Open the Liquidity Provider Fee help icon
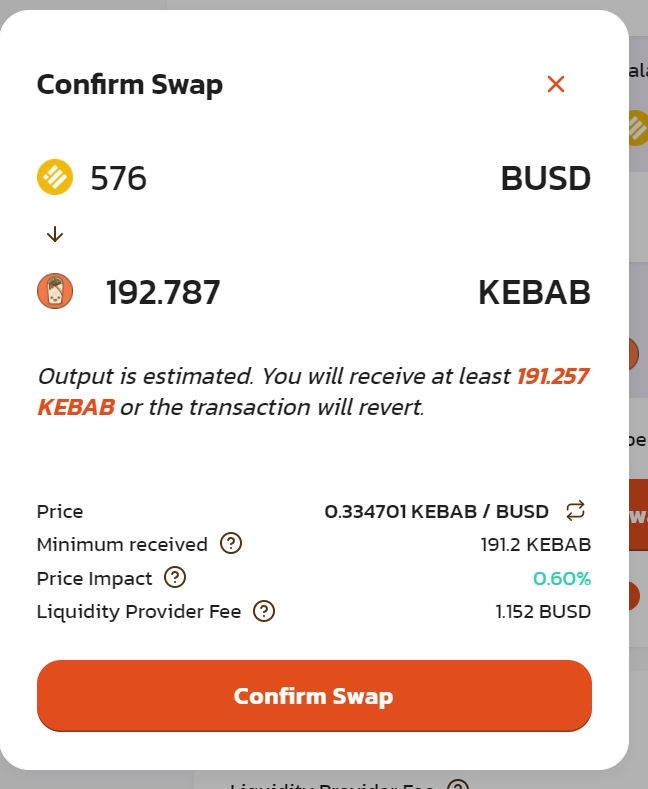Screen dimensions: 648x789 (x=264, y=611)
